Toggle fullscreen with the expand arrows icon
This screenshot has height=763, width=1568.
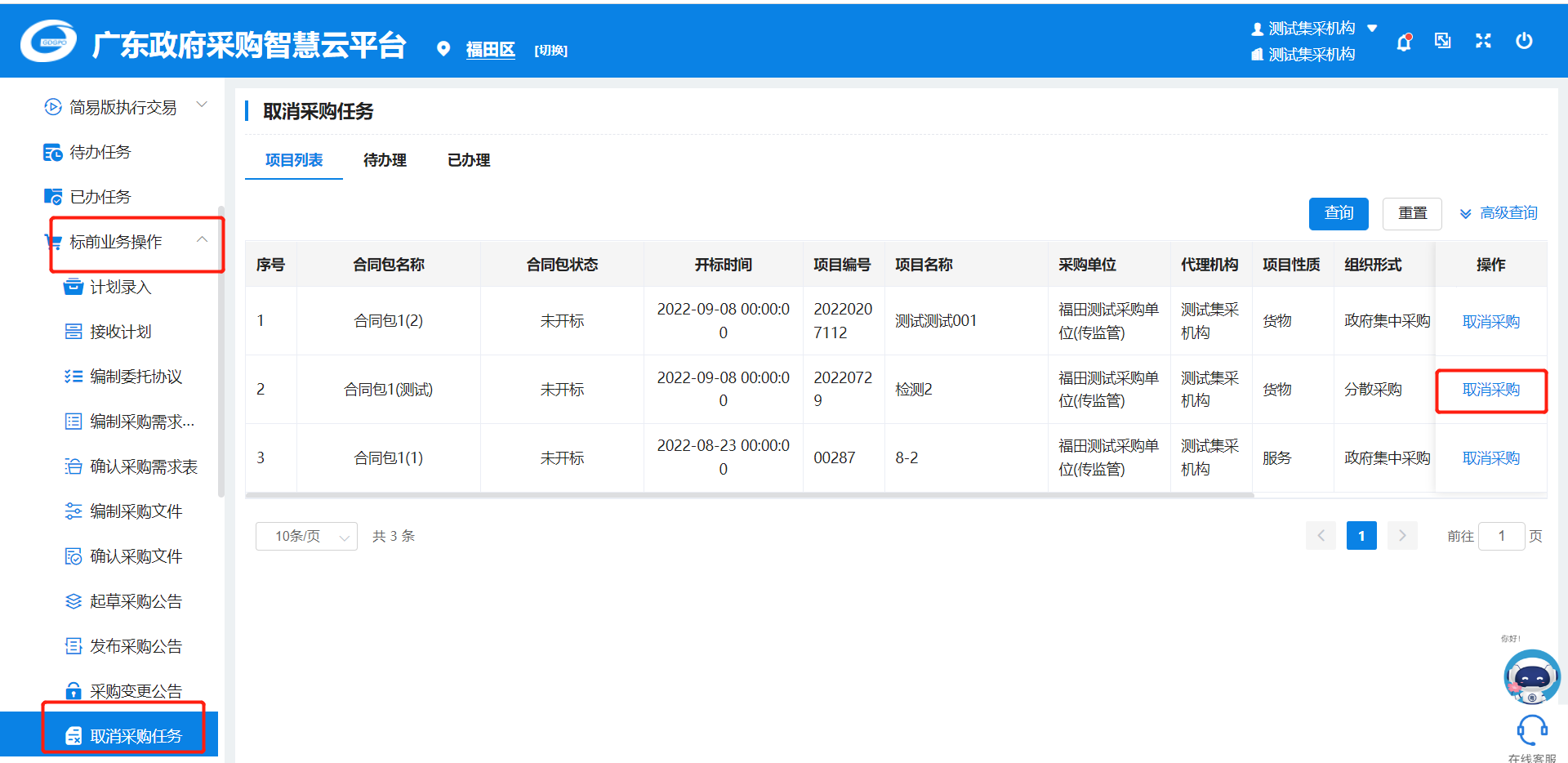1483,41
